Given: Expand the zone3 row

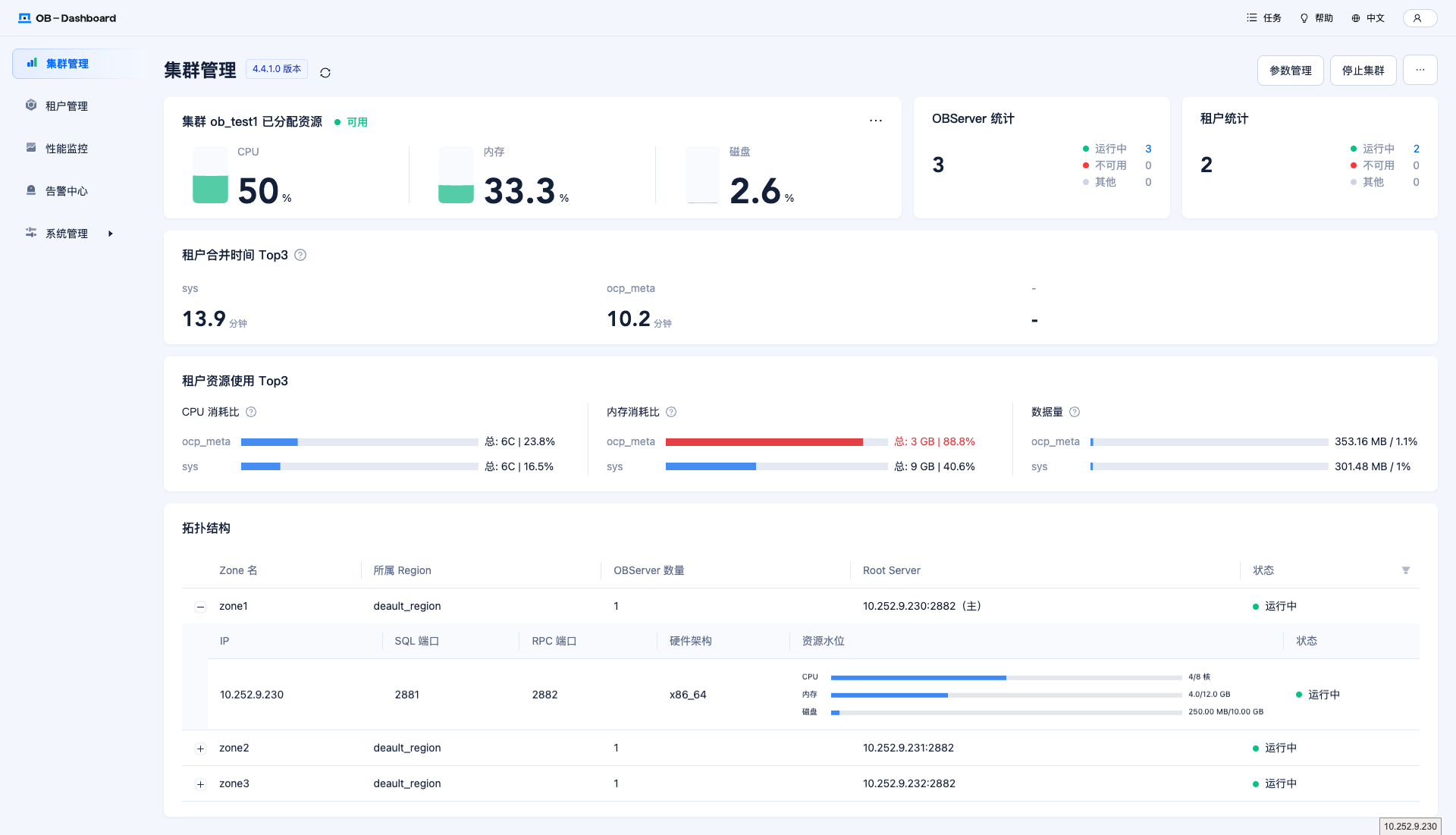Looking at the screenshot, I should tap(200, 784).
